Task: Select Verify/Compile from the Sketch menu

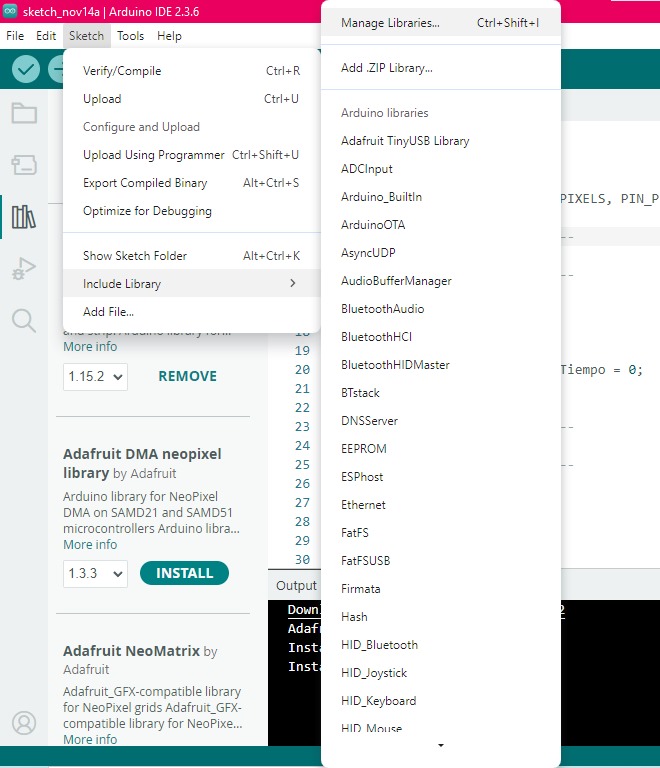Action: tap(122, 71)
